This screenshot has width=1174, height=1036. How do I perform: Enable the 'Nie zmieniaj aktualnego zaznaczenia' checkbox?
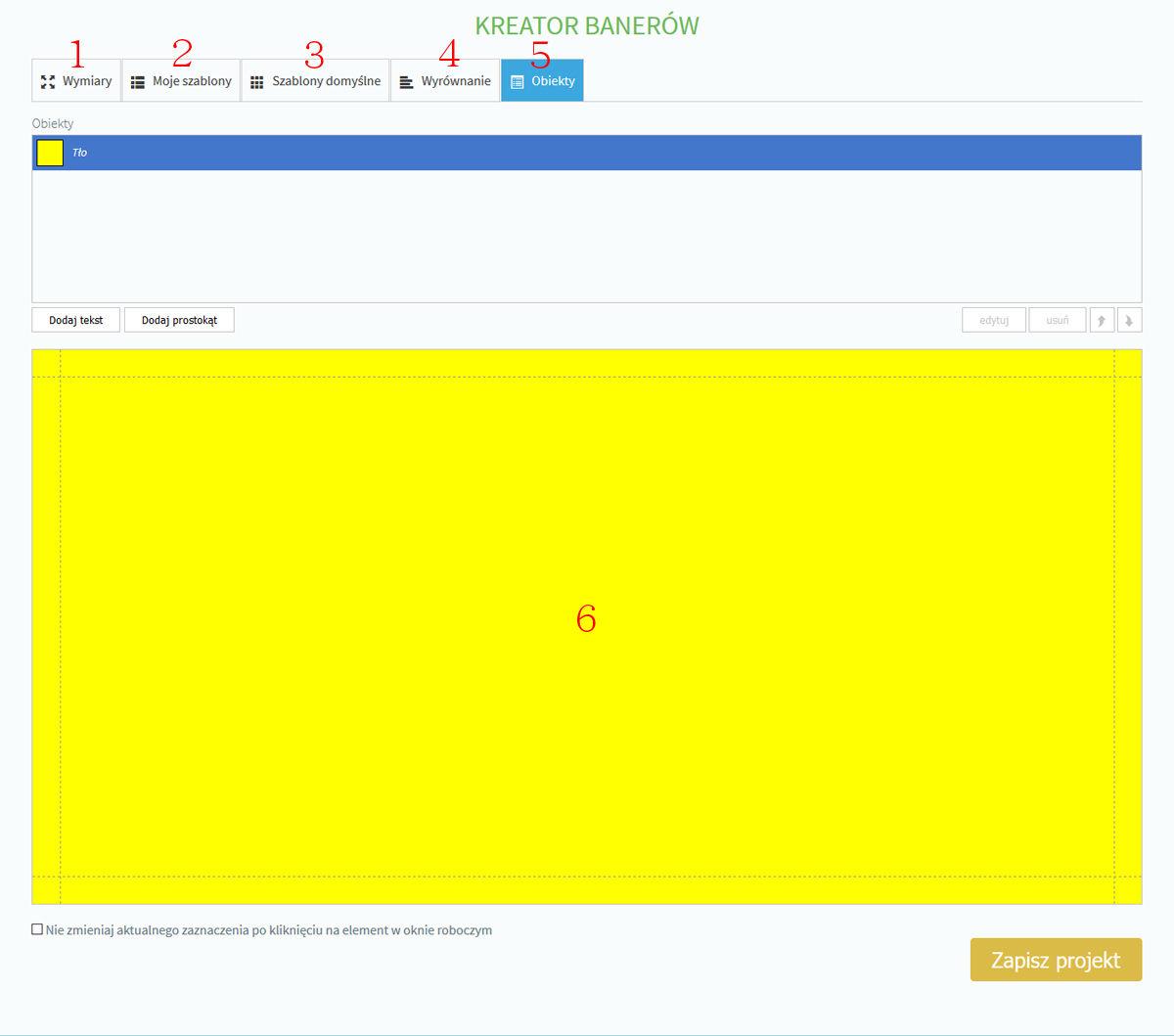pos(37,929)
